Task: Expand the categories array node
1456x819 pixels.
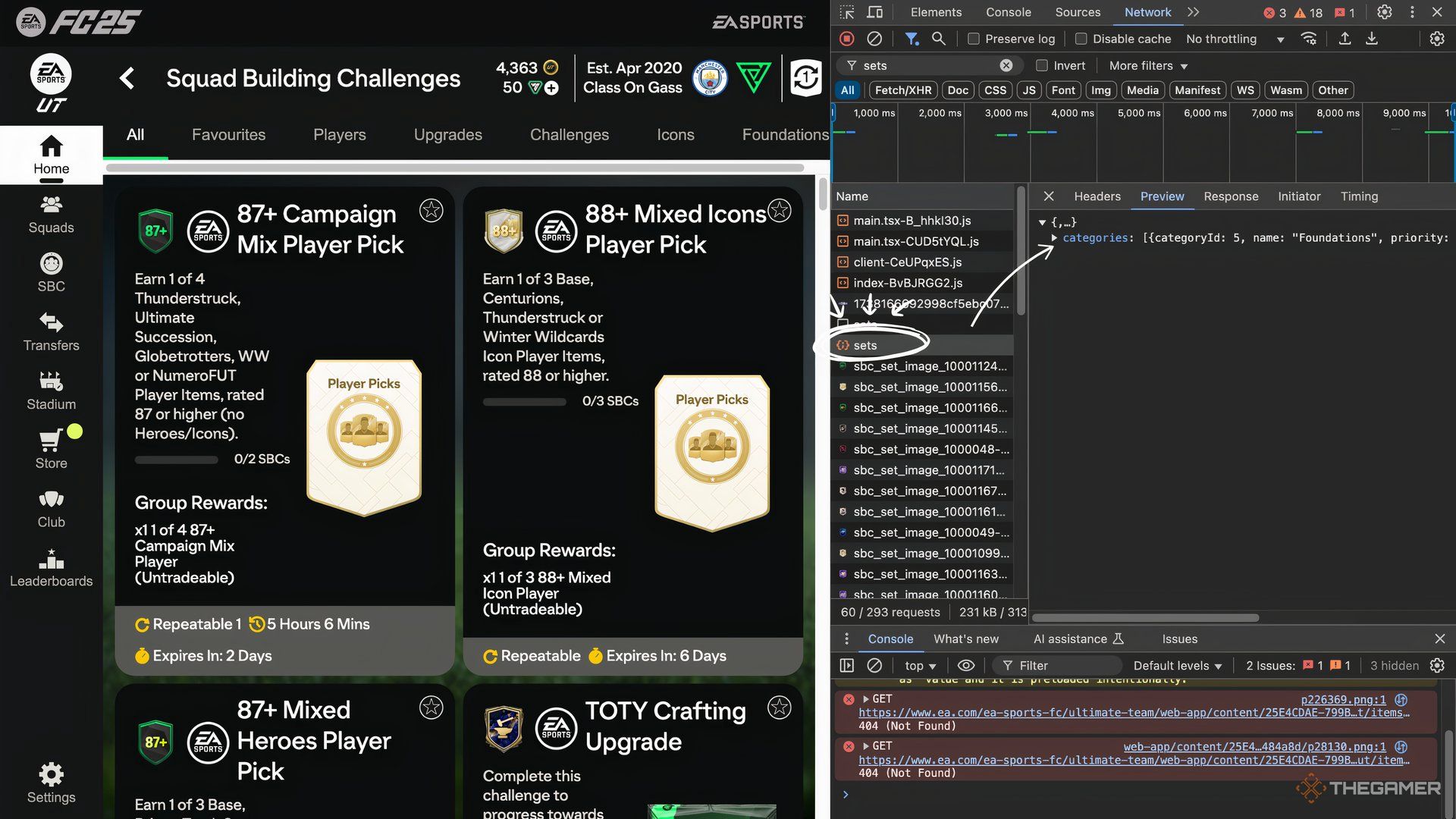Action: (x=1054, y=238)
